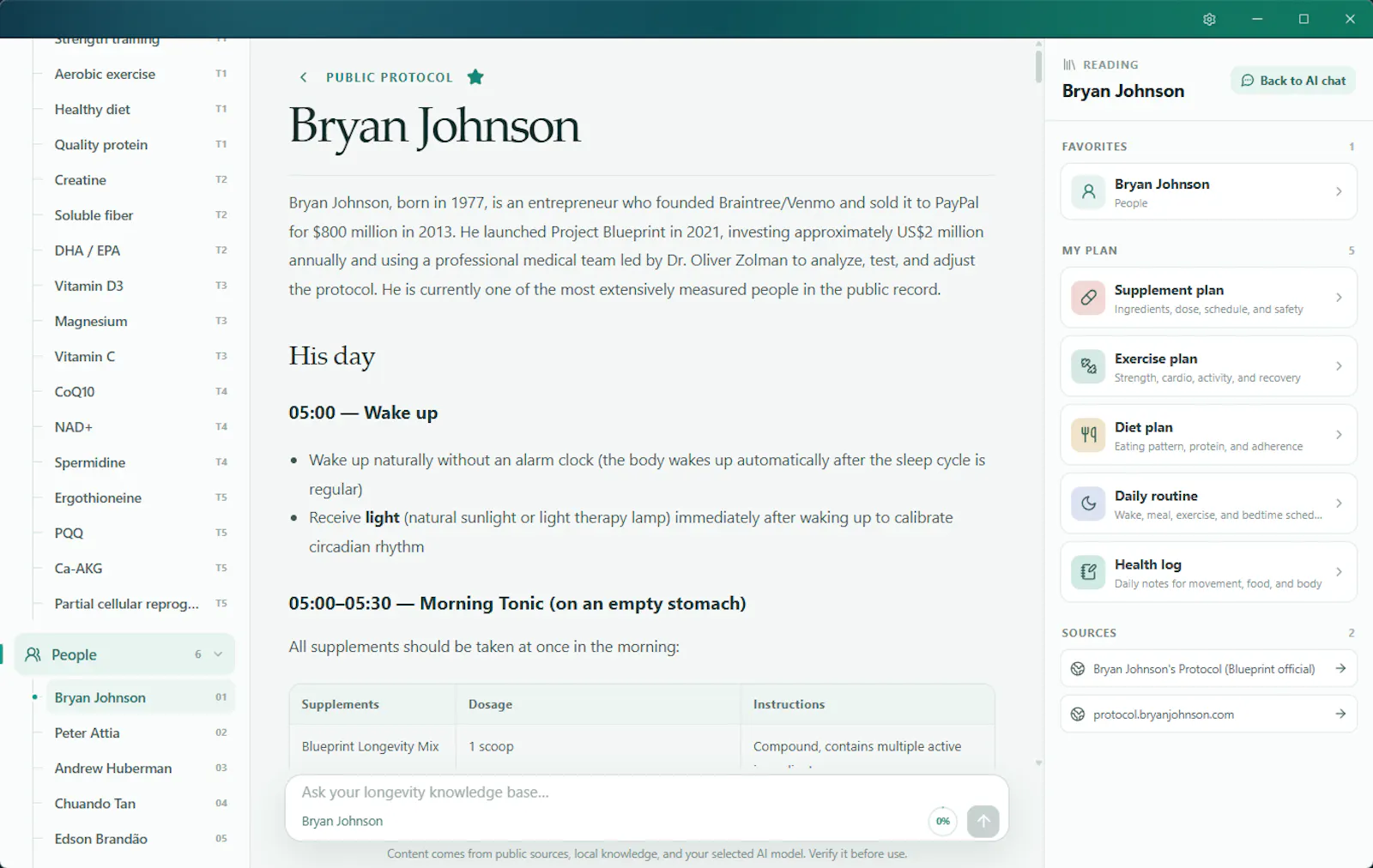
Task: Click the '1 scoop' dosage cell
Action: [x=598, y=746]
